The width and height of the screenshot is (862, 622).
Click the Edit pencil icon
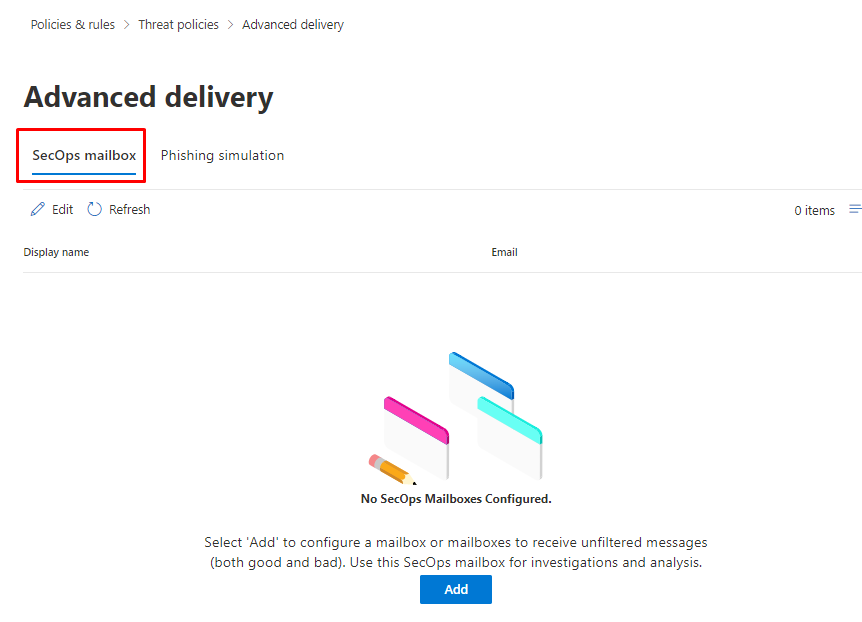click(38, 210)
